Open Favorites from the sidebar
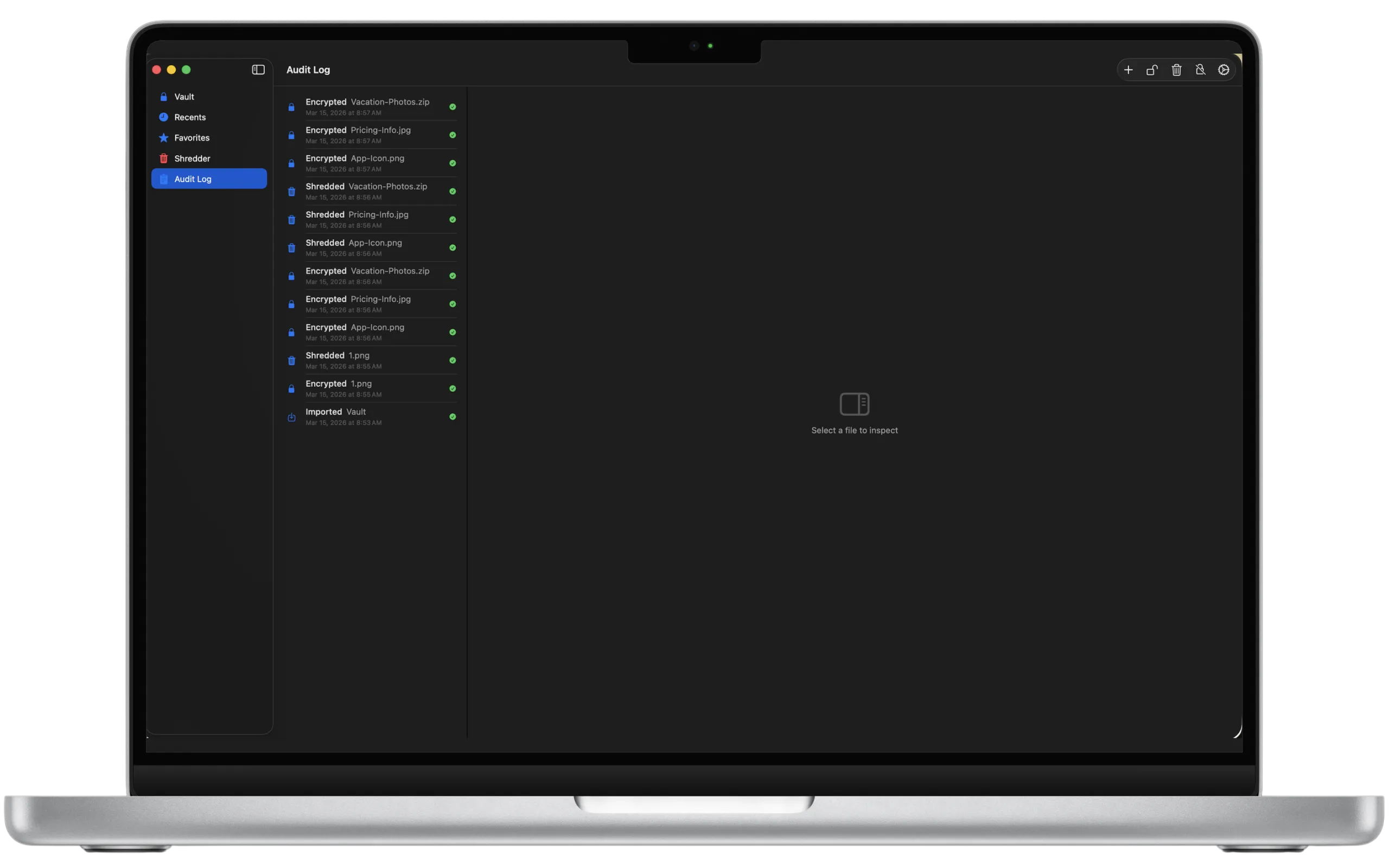Screen dimensions: 1389x868 tap(192, 138)
